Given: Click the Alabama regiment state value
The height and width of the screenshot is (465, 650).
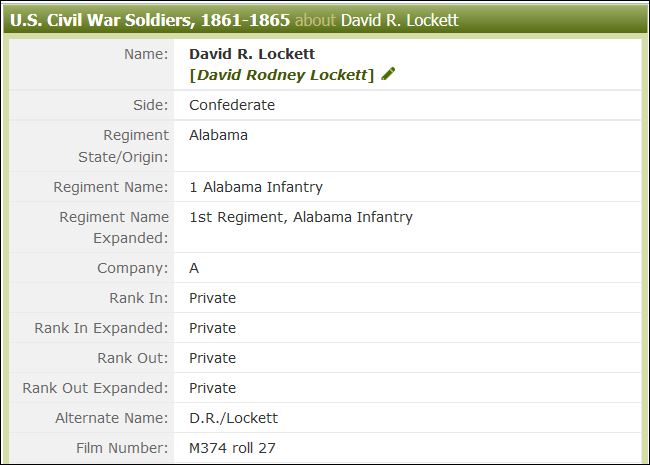Looking at the screenshot, I should [218, 135].
